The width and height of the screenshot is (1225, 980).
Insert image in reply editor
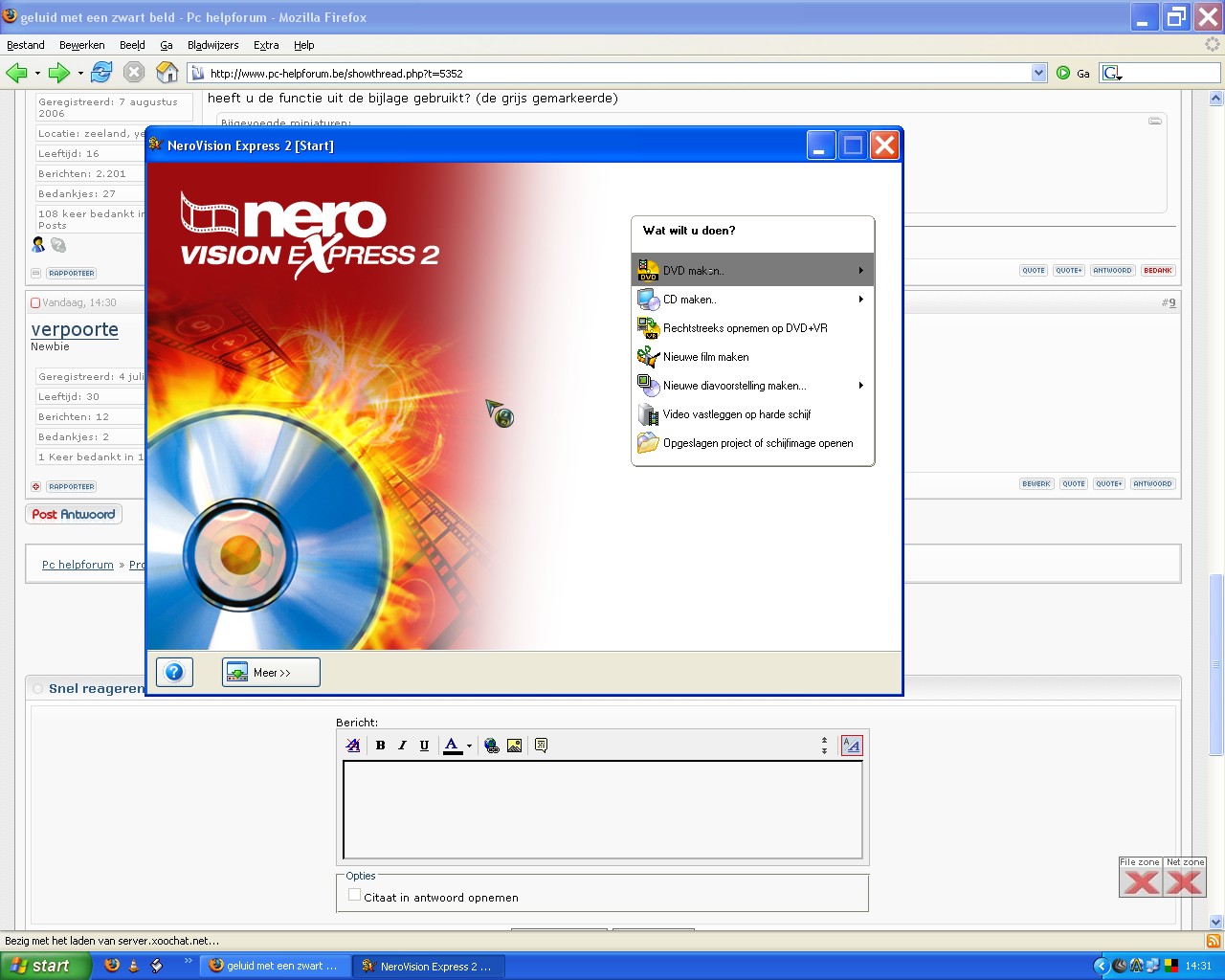point(514,746)
